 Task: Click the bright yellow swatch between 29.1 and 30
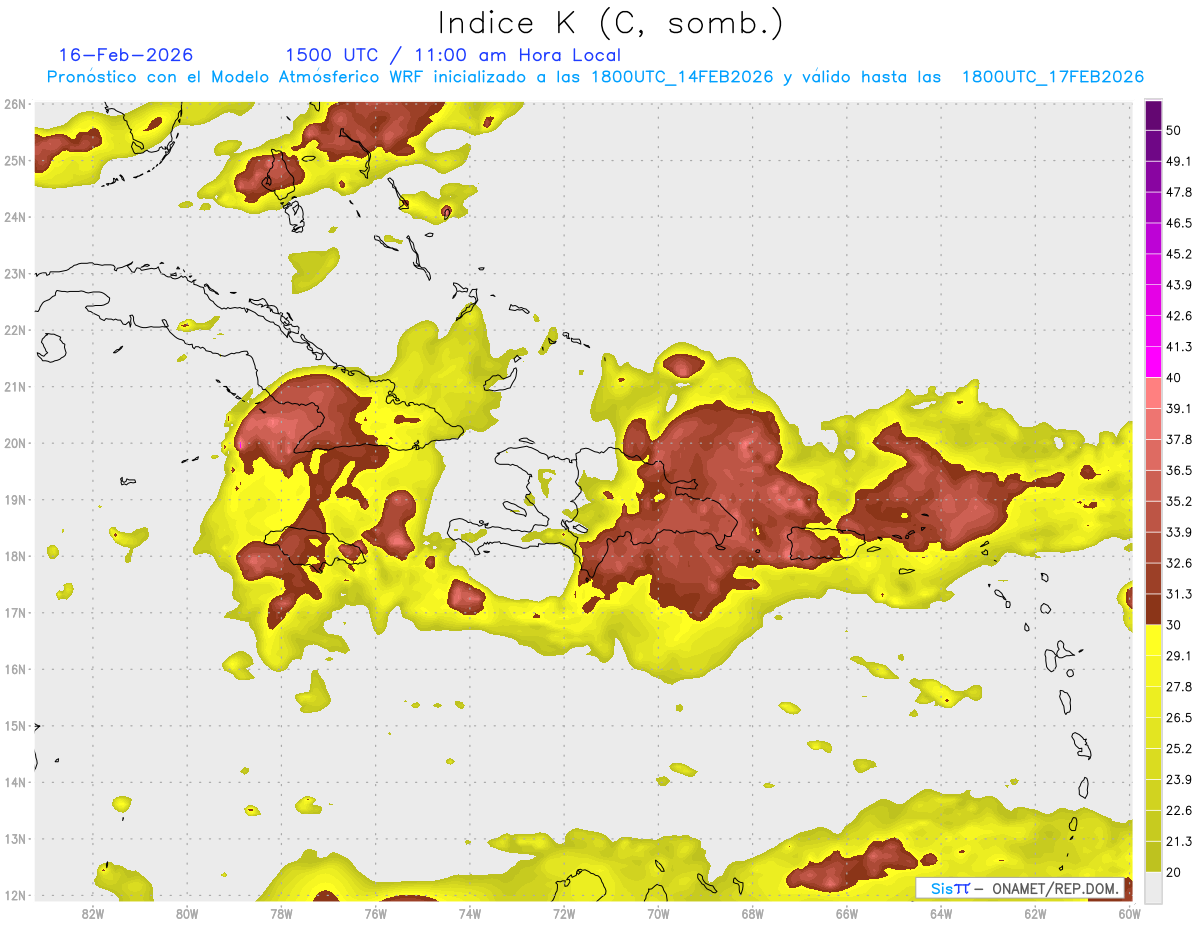pos(1153,640)
